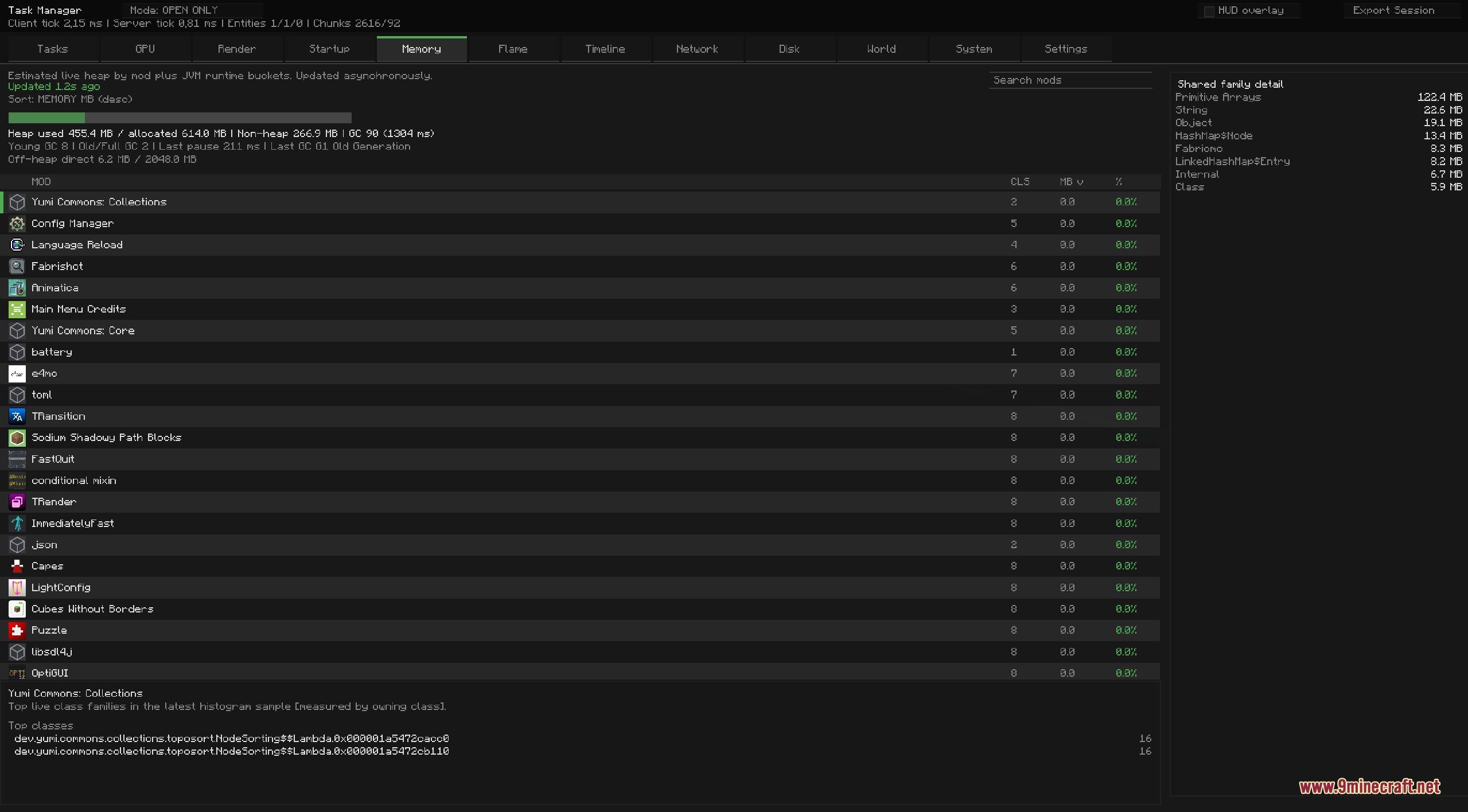Click the ImmediatelyFast runner icon

tap(17, 524)
